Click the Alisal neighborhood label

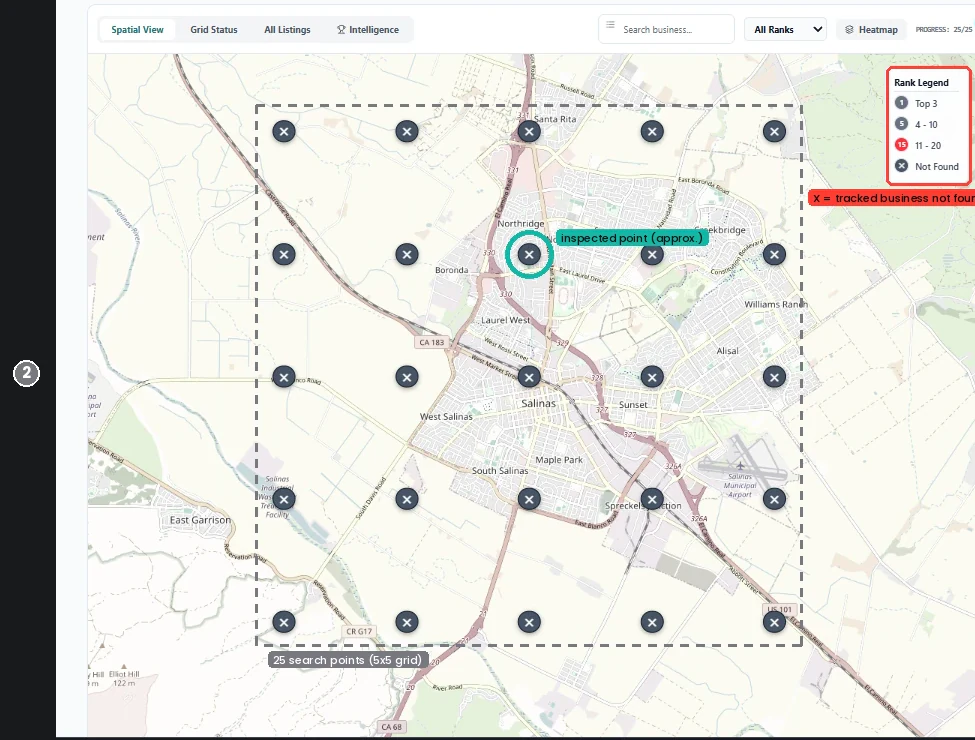click(x=728, y=351)
